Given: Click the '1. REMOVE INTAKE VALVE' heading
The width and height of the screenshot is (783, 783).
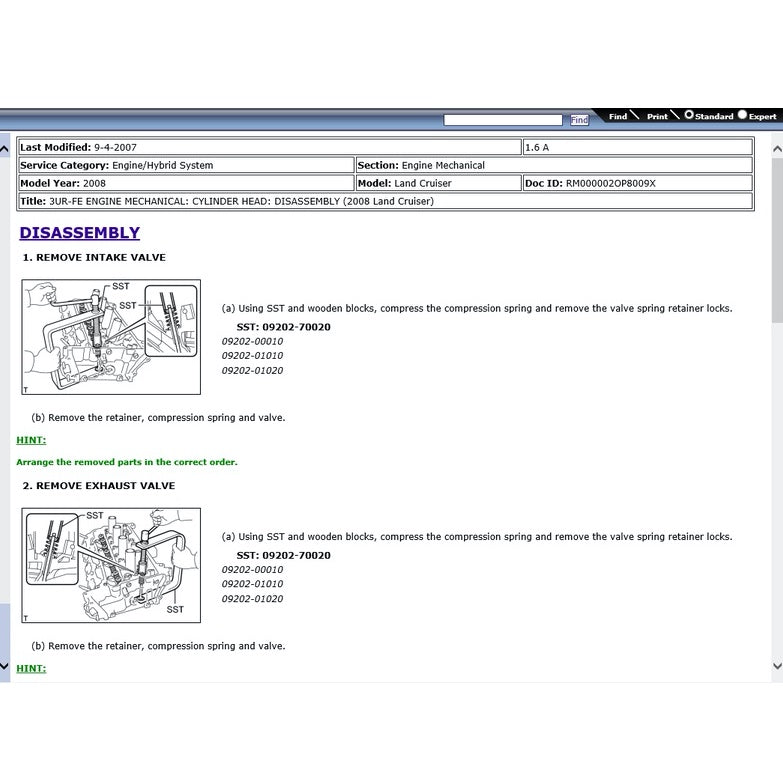Looking at the screenshot, I should coord(94,258).
